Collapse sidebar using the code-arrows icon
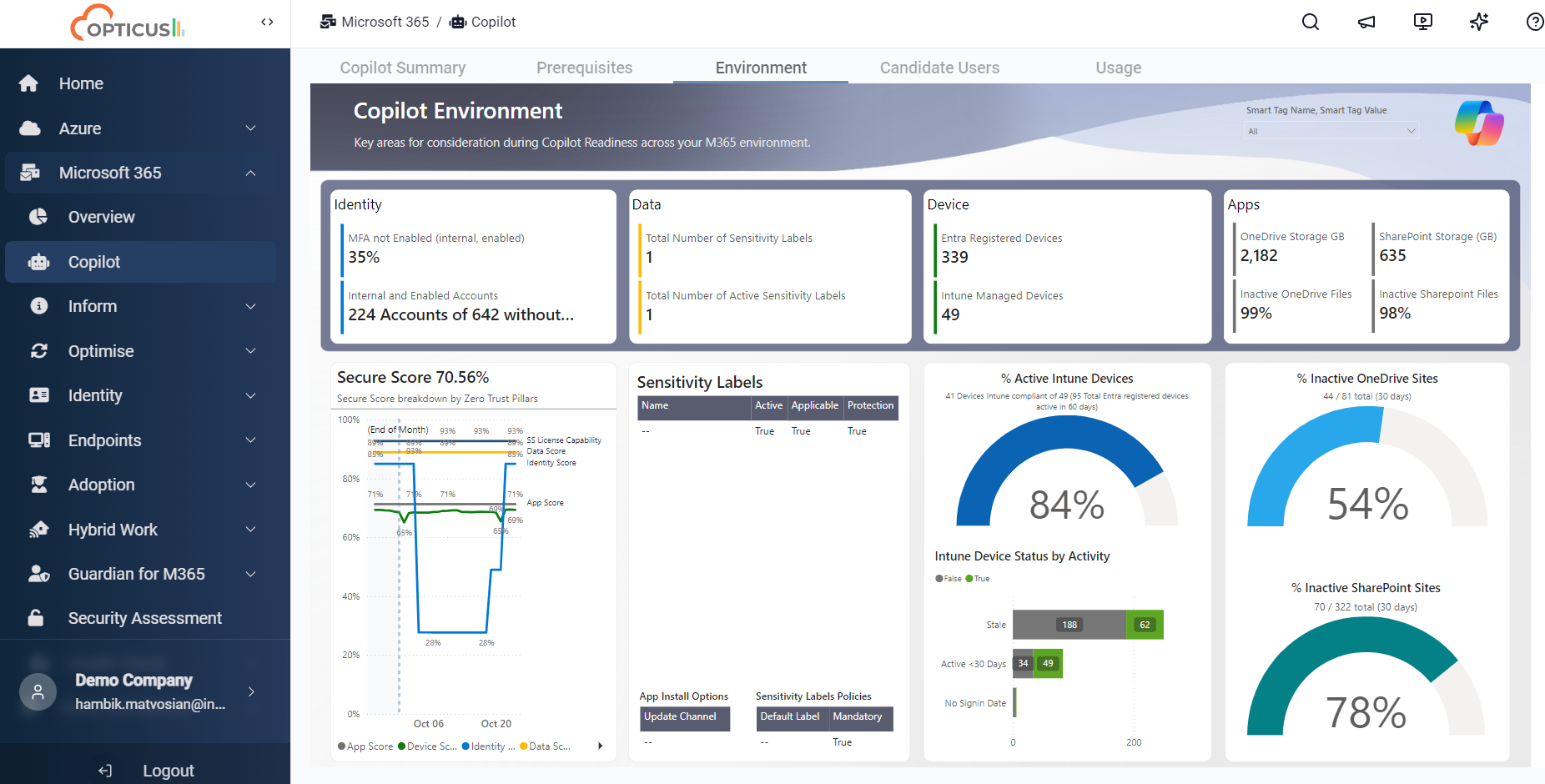Viewport: 1545px width, 784px height. point(267,23)
